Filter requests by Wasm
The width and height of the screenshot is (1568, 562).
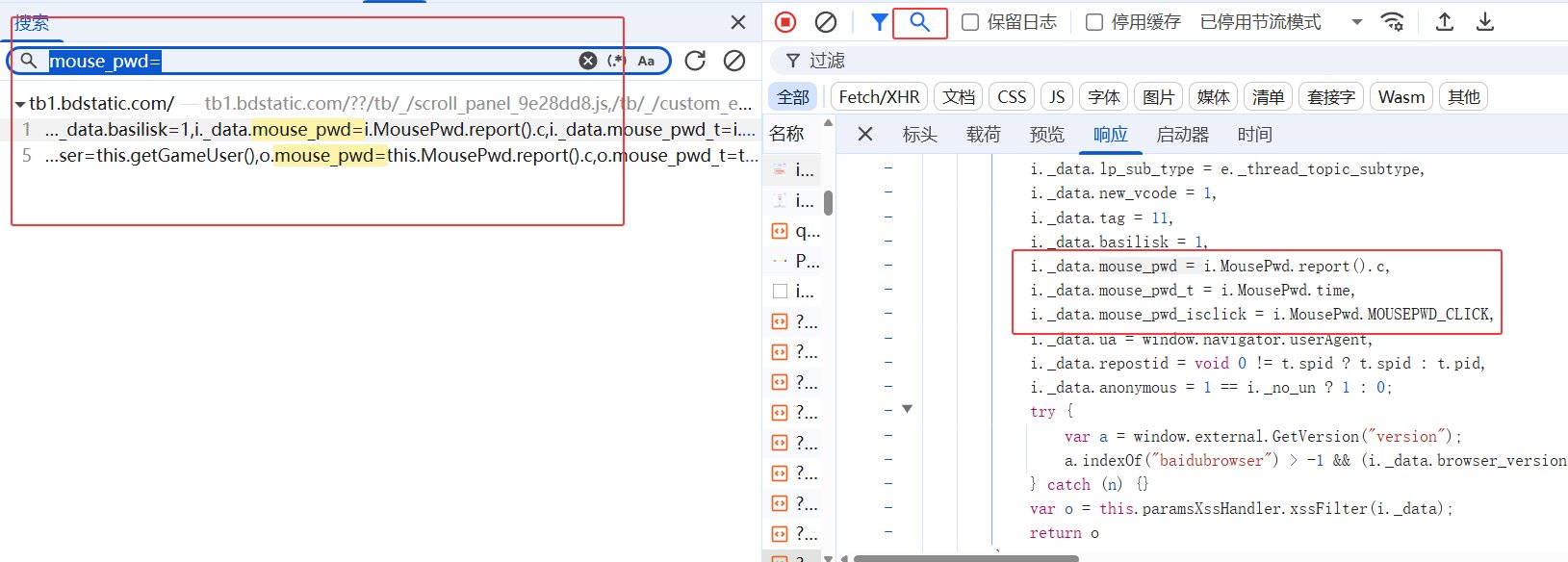[x=1401, y=97]
